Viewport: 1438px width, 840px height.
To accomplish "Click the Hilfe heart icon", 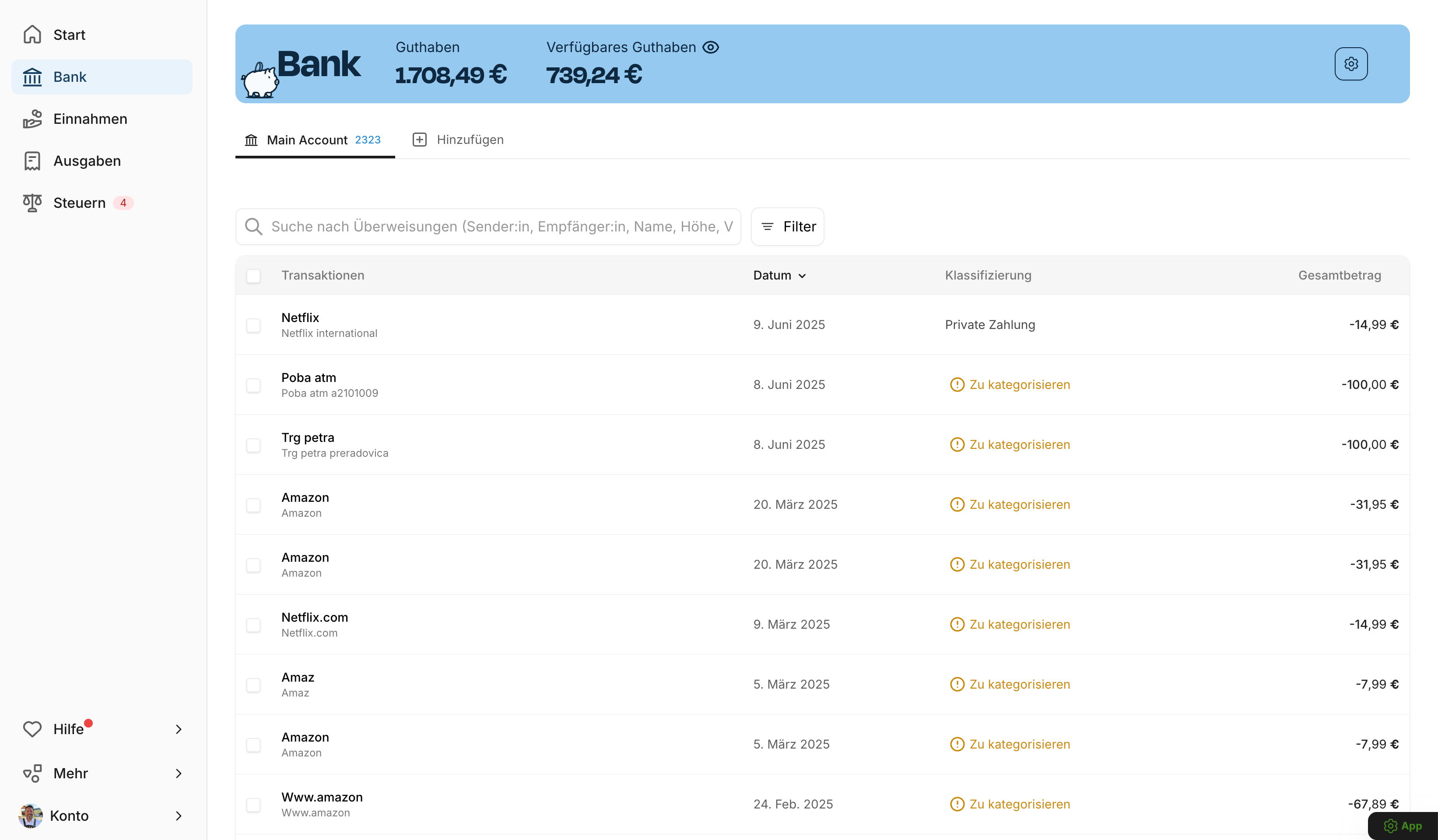I will tap(32, 729).
